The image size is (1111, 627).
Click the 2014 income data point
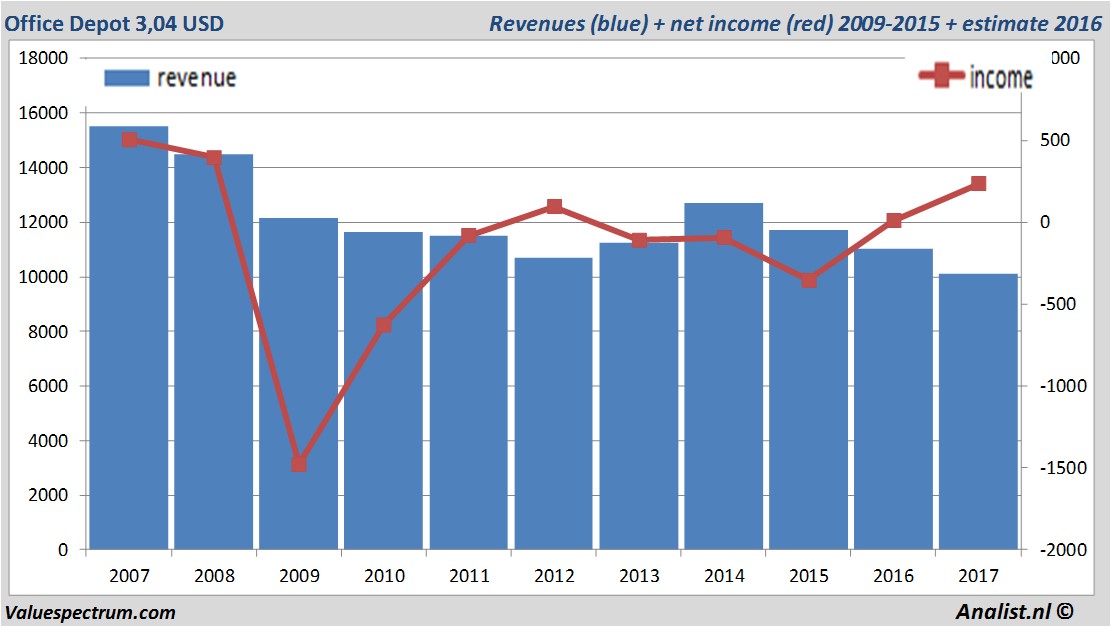pyautogui.click(x=723, y=237)
